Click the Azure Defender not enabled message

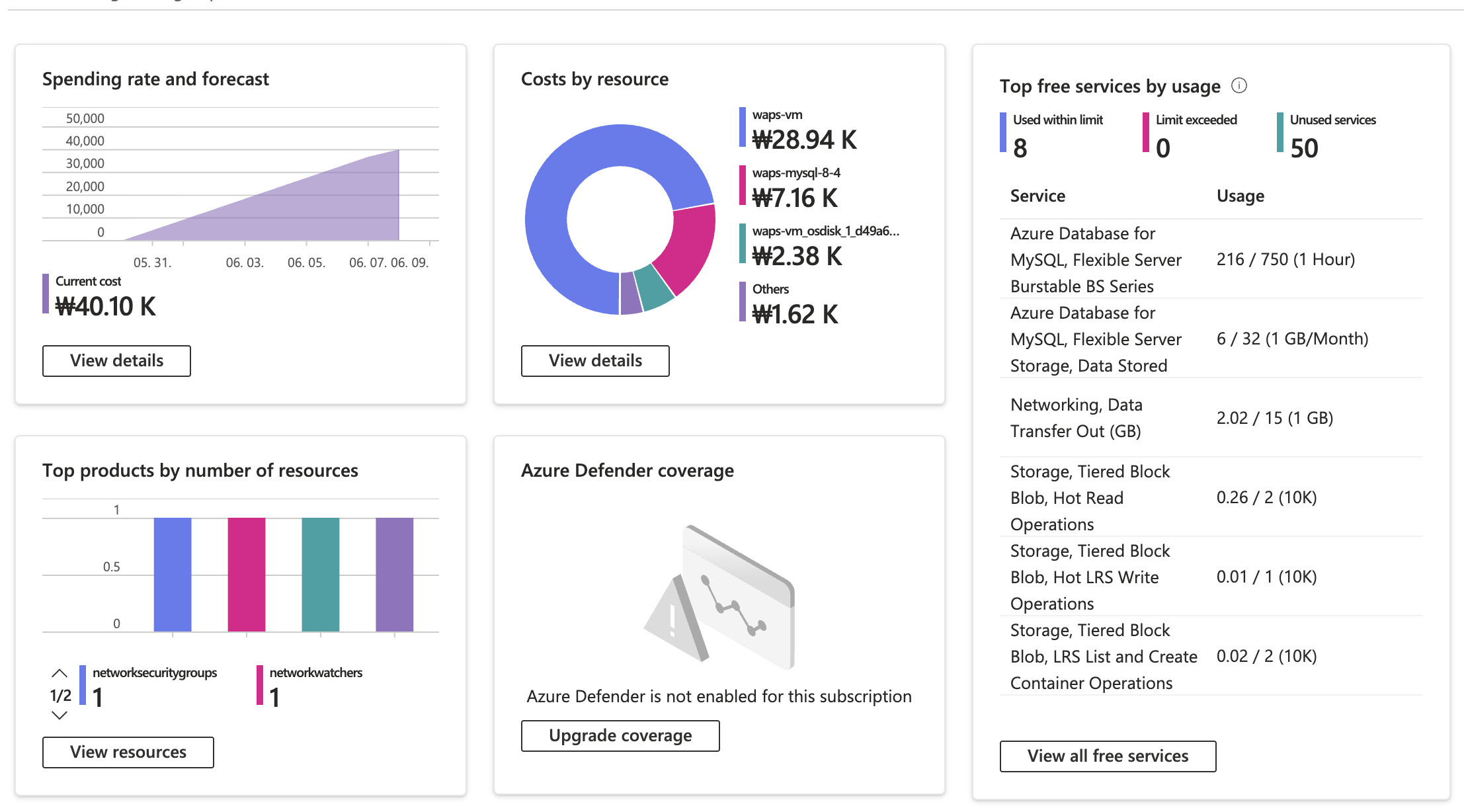coord(719,696)
